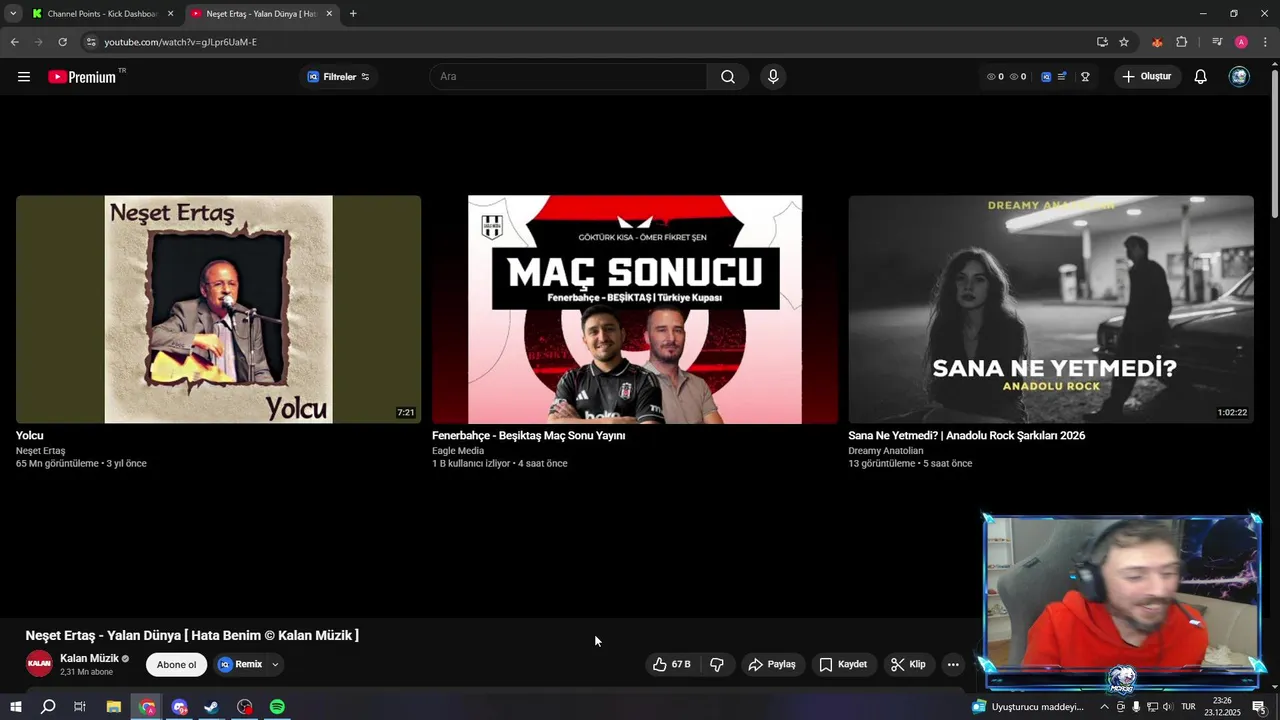Click the site info icon in address bar

[x=91, y=42]
